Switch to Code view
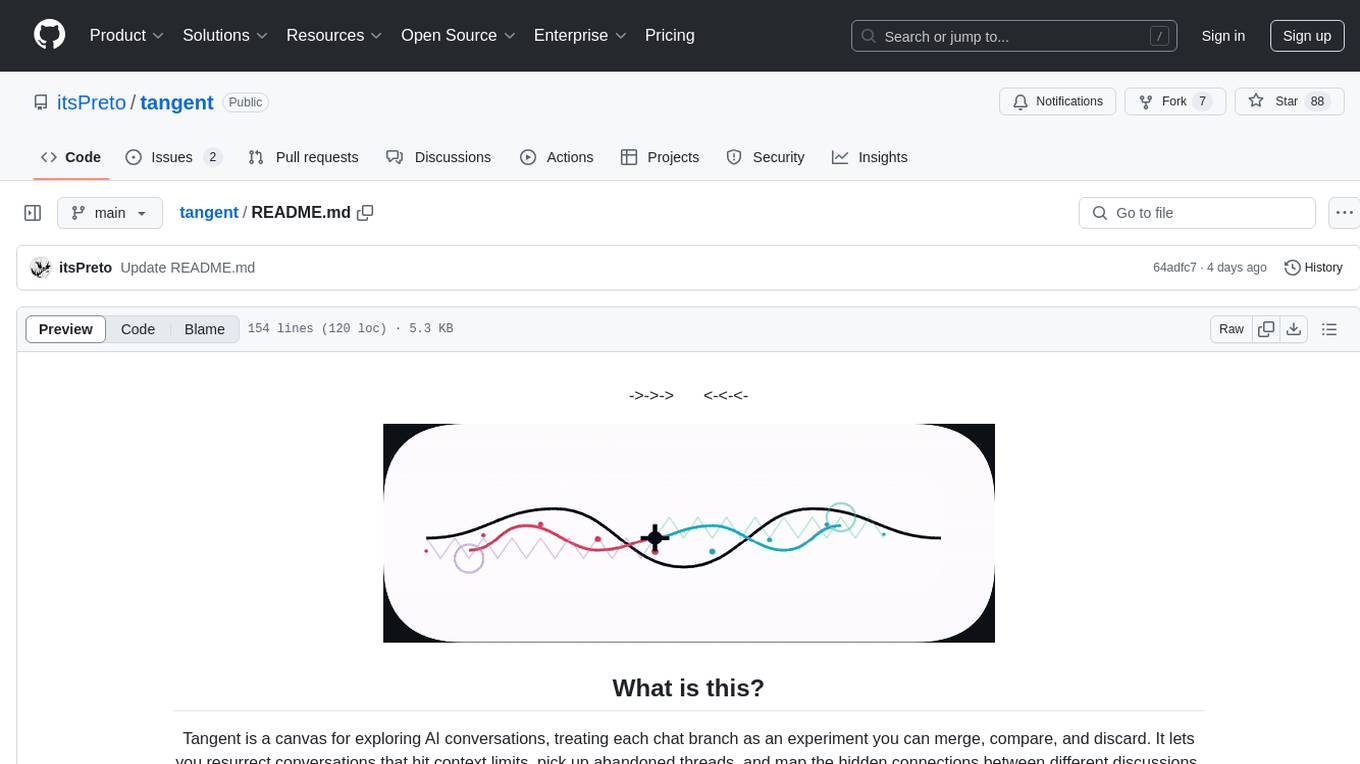 tap(138, 329)
